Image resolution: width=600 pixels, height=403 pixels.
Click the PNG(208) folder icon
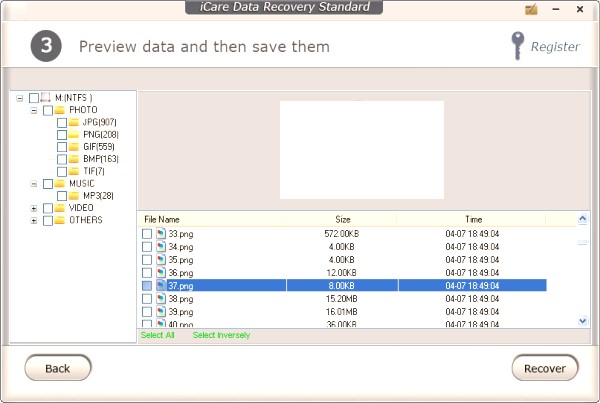pyautogui.click(x=73, y=134)
